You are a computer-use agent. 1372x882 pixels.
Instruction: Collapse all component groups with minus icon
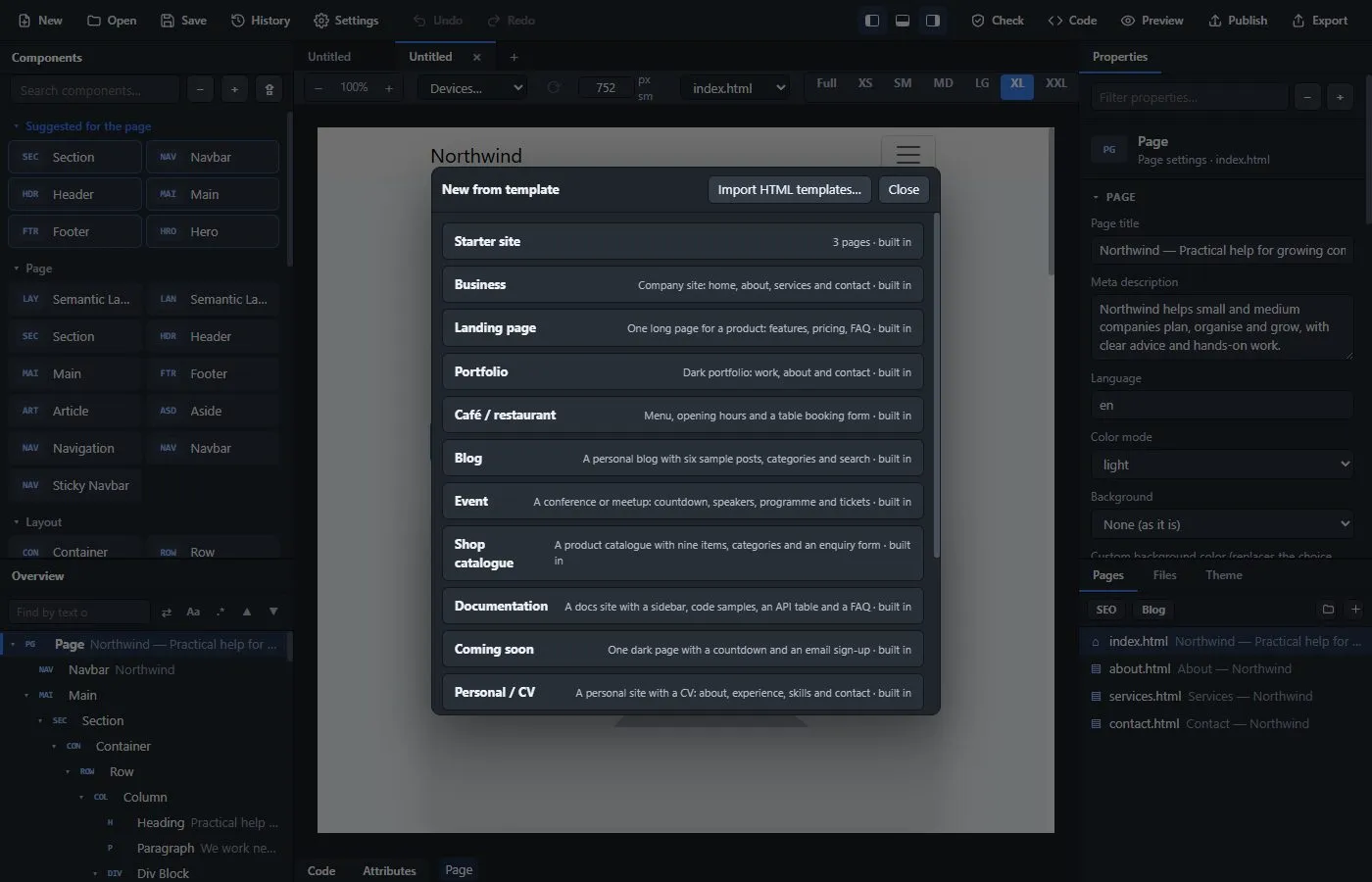point(200,90)
